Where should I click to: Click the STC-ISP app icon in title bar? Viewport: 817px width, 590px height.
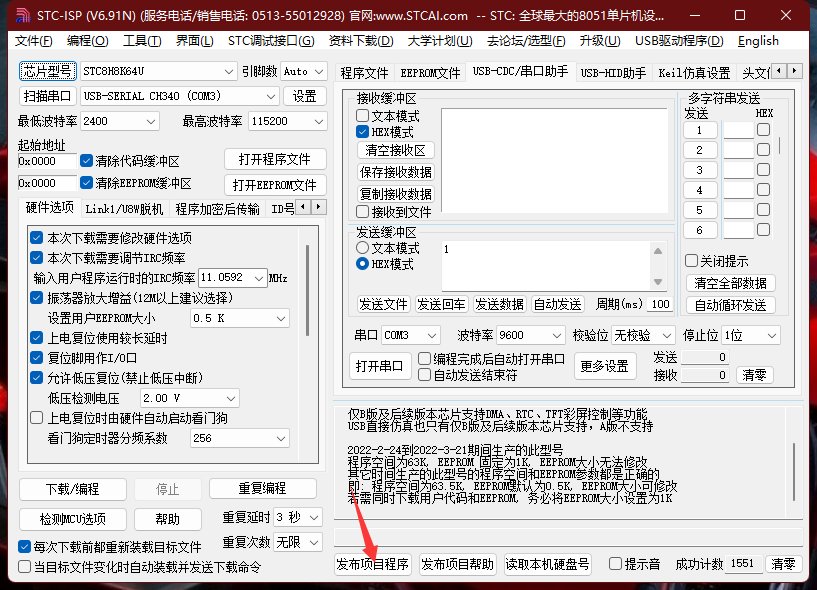(17, 15)
